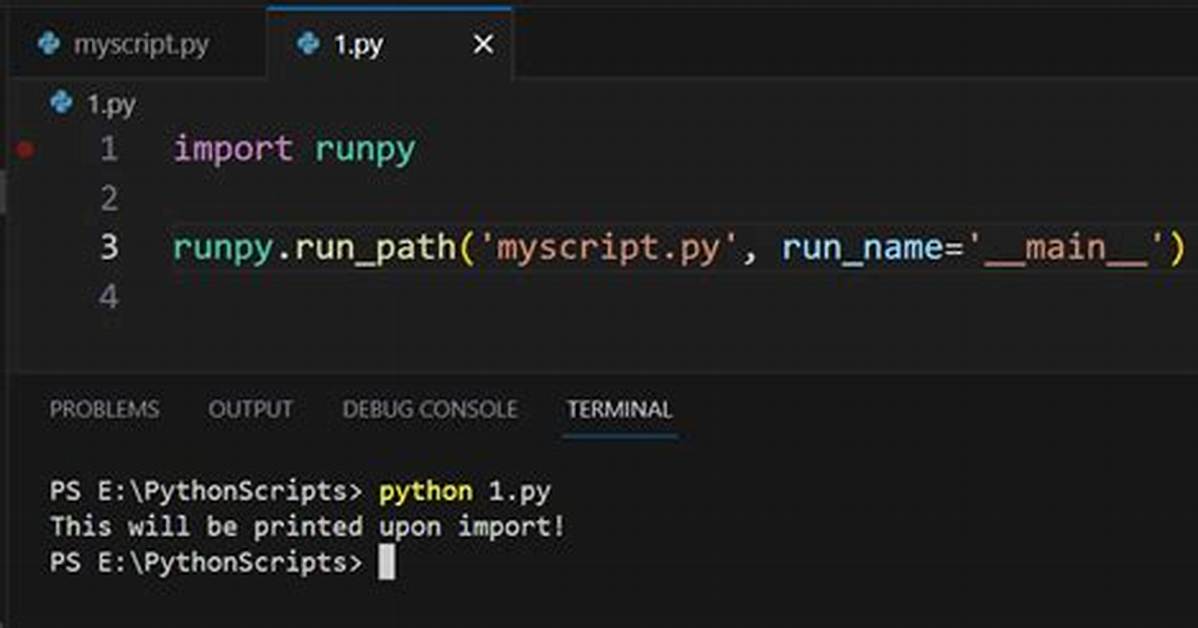Click the 'python' command in the terminal
This screenshot has height=628, width=1198.
[426, 491]
